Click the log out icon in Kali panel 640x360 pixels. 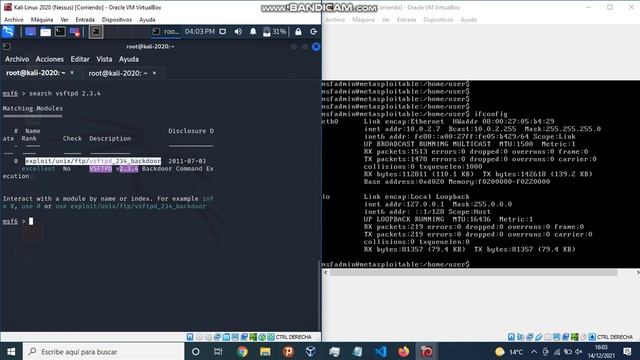[313, 31]
